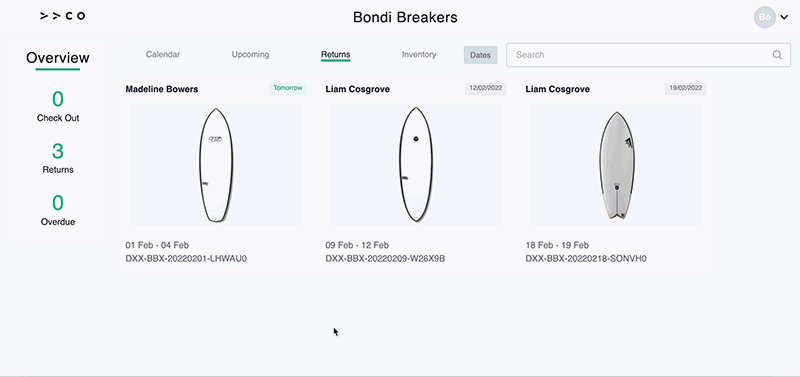Toggle the Dates filter button
Image resolution: width=800 pixels, height=377 pixels.
(480, 55)
